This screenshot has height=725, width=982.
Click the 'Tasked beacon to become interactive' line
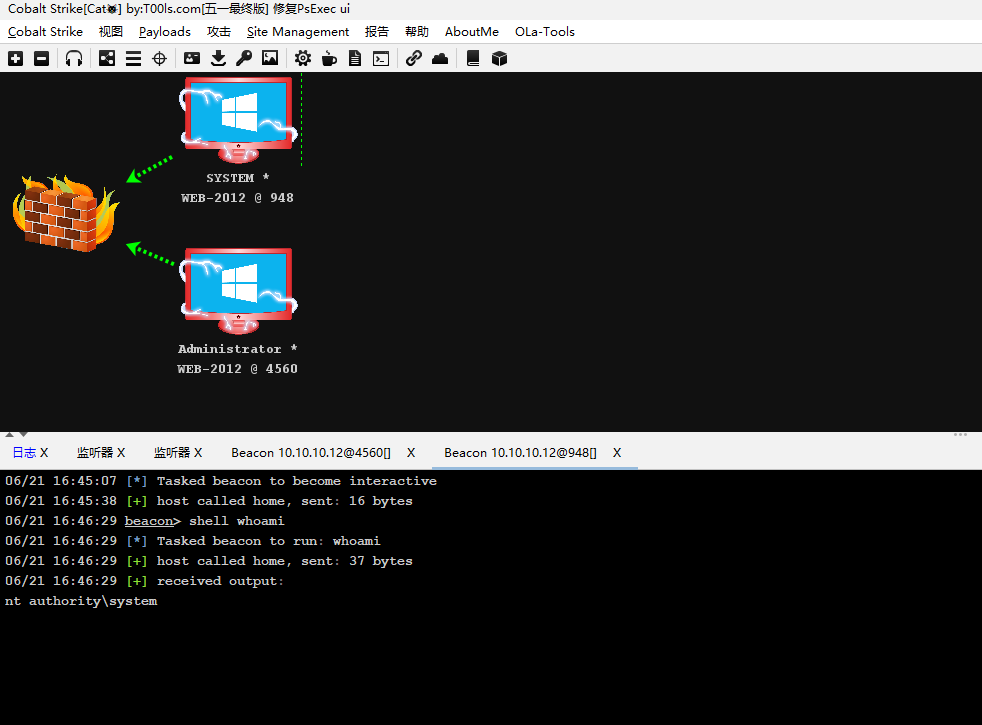coord(296,481)
